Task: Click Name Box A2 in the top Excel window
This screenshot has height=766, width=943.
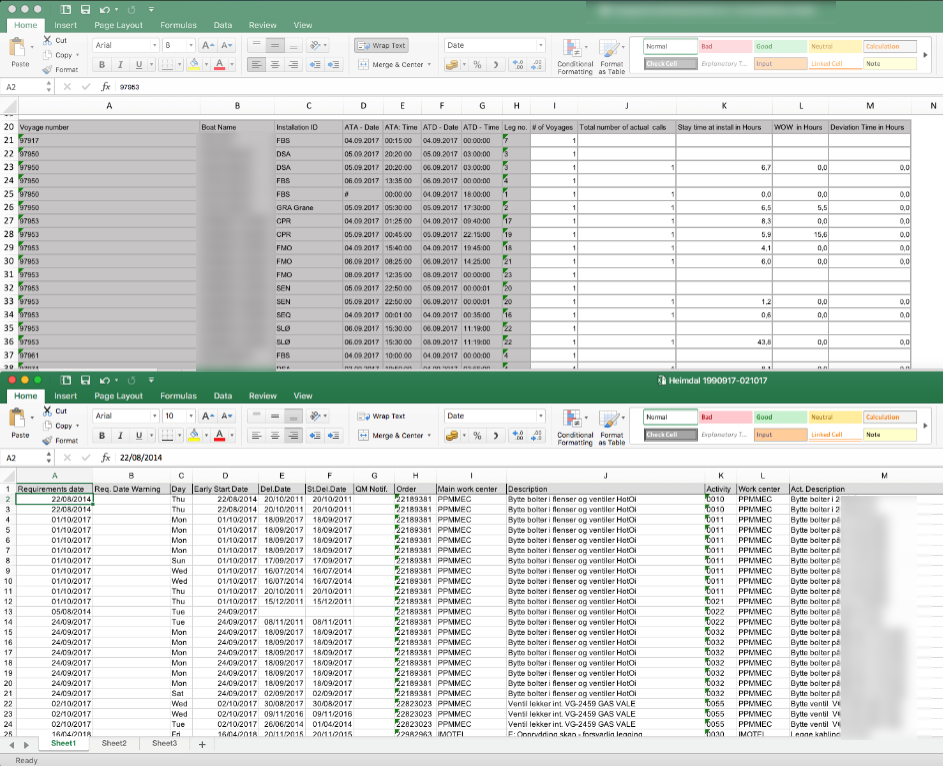Action: click(x=24, y=87)
